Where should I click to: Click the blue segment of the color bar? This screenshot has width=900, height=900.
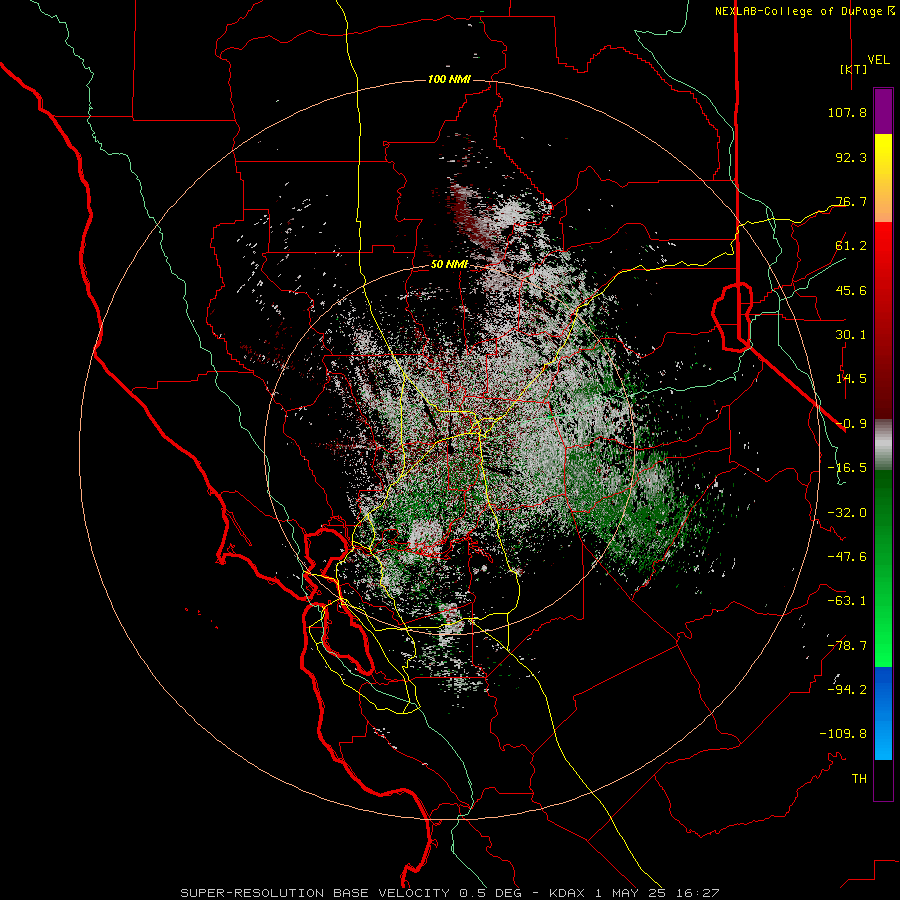[883, 713]
